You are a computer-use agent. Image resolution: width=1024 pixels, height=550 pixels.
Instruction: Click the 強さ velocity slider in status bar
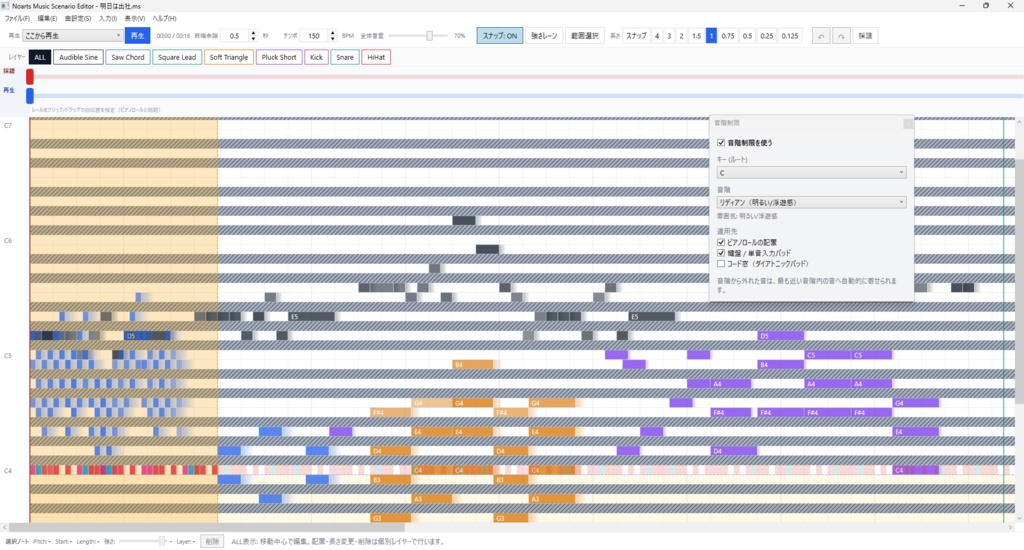[x=142, y=542]
